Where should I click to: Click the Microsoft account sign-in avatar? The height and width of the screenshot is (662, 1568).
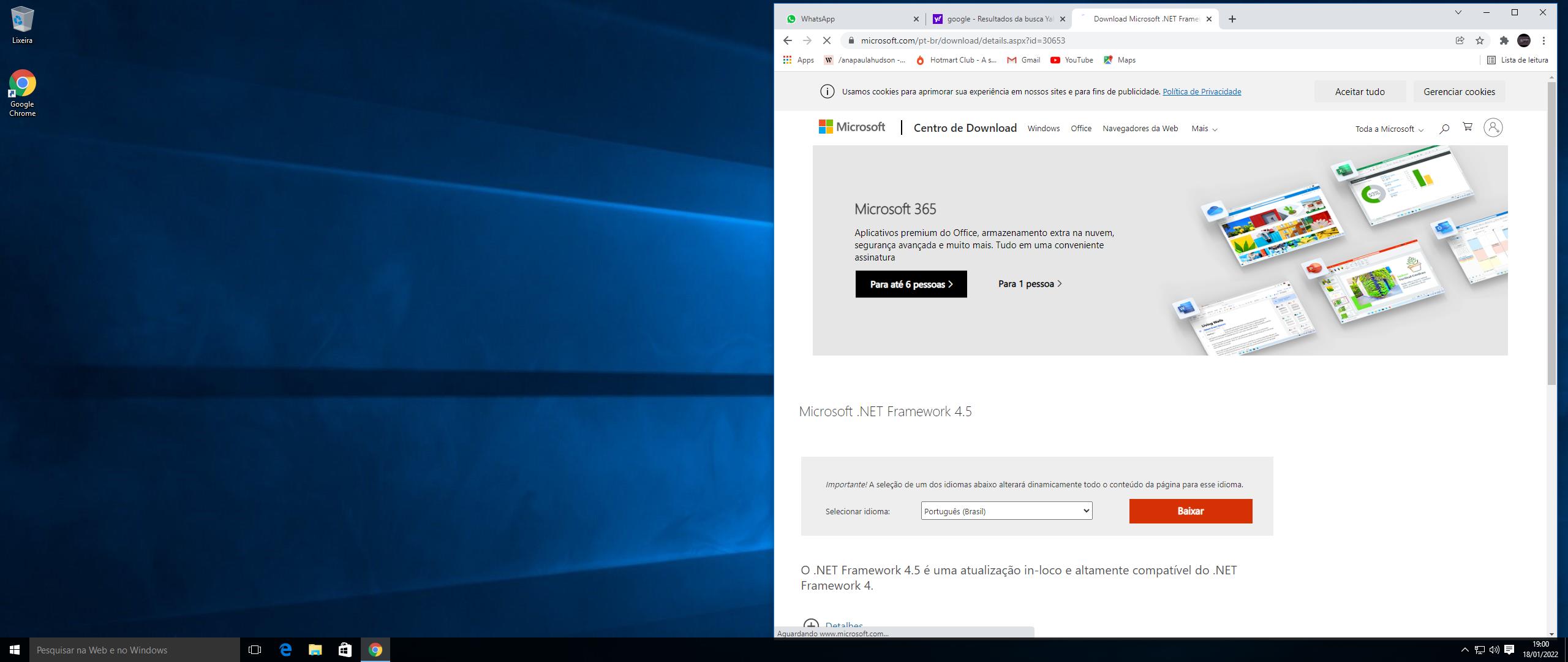(1493, 127)
